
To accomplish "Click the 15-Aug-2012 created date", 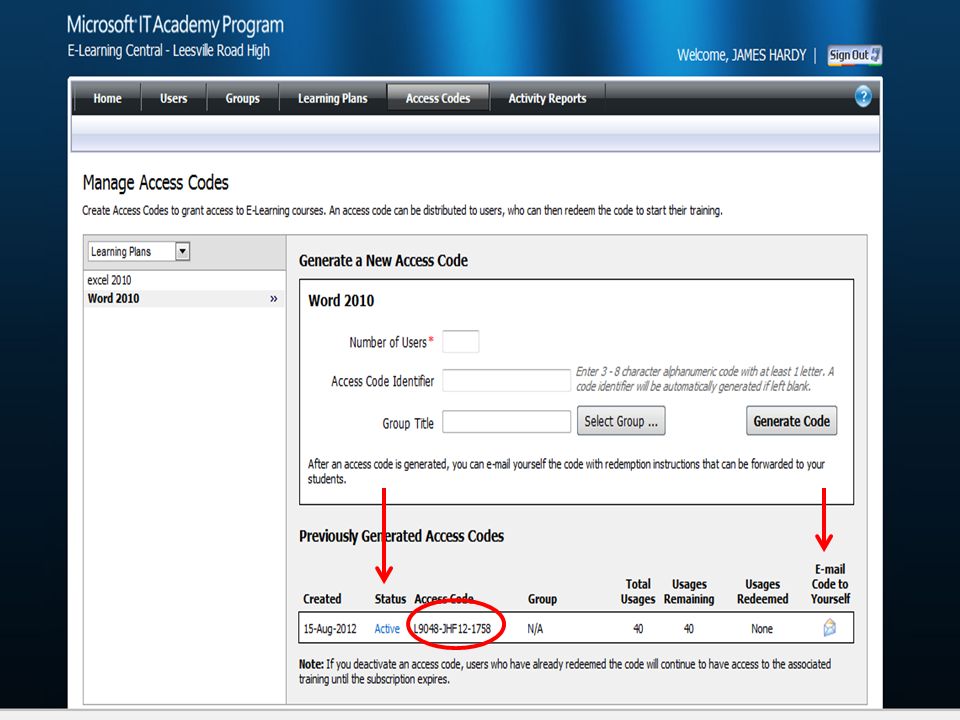I will (x=330, y=629).
